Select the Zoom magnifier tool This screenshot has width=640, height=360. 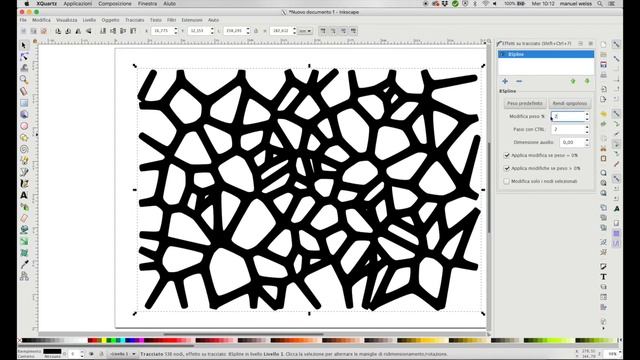pos(24,79)
